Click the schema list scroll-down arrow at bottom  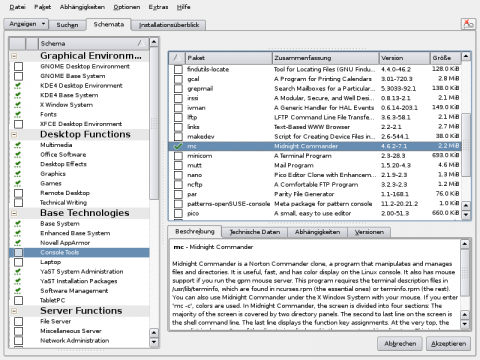[x=154, y=342]
